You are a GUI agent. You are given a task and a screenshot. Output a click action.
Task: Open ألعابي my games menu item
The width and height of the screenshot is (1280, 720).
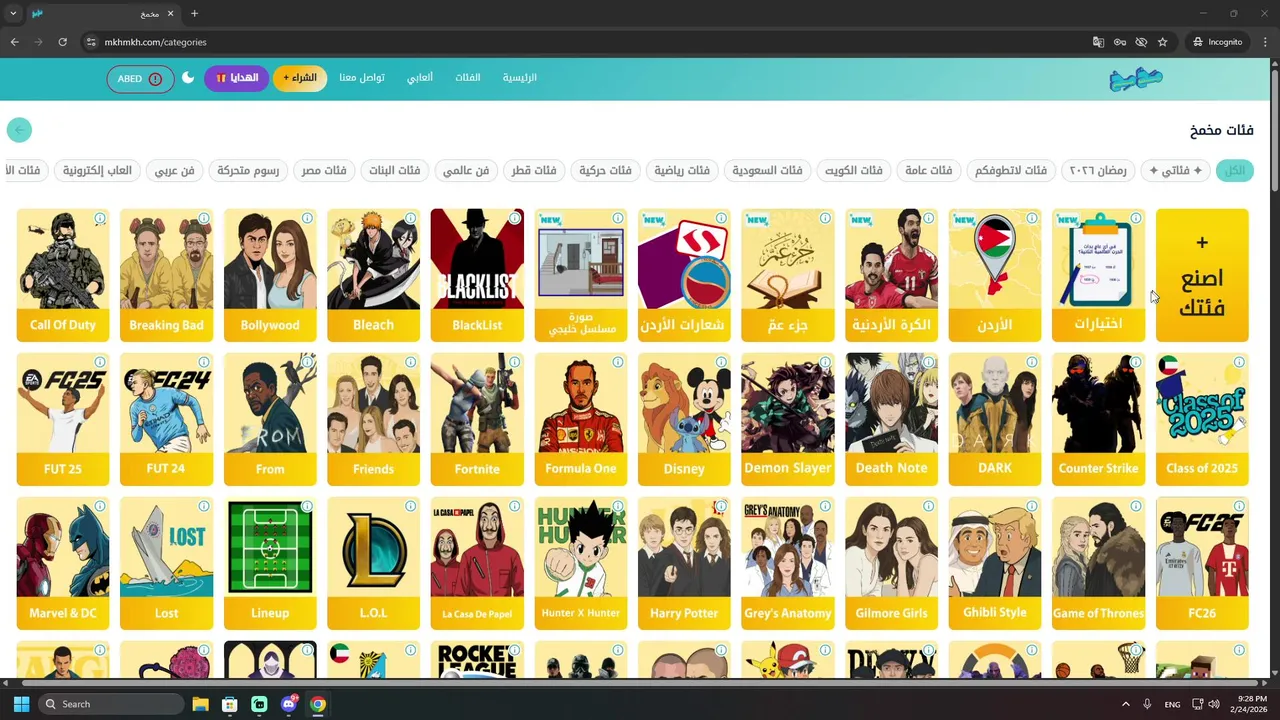419,78
